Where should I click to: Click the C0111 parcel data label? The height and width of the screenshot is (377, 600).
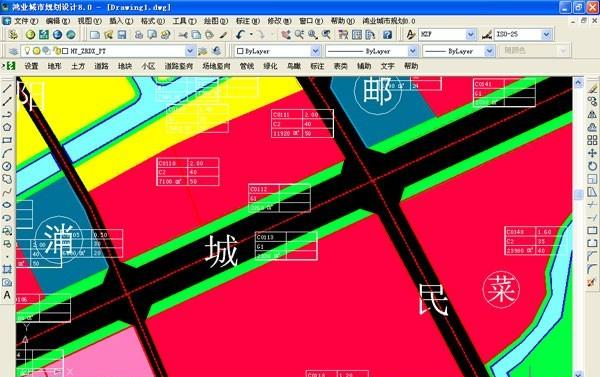click(303, 124)
